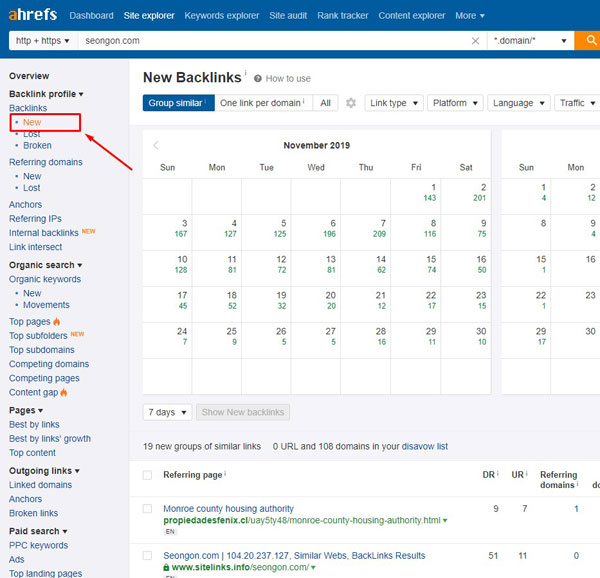The image size is (600, 578).
Task: Select One link per domain mode
Action: tap(263, 103)
